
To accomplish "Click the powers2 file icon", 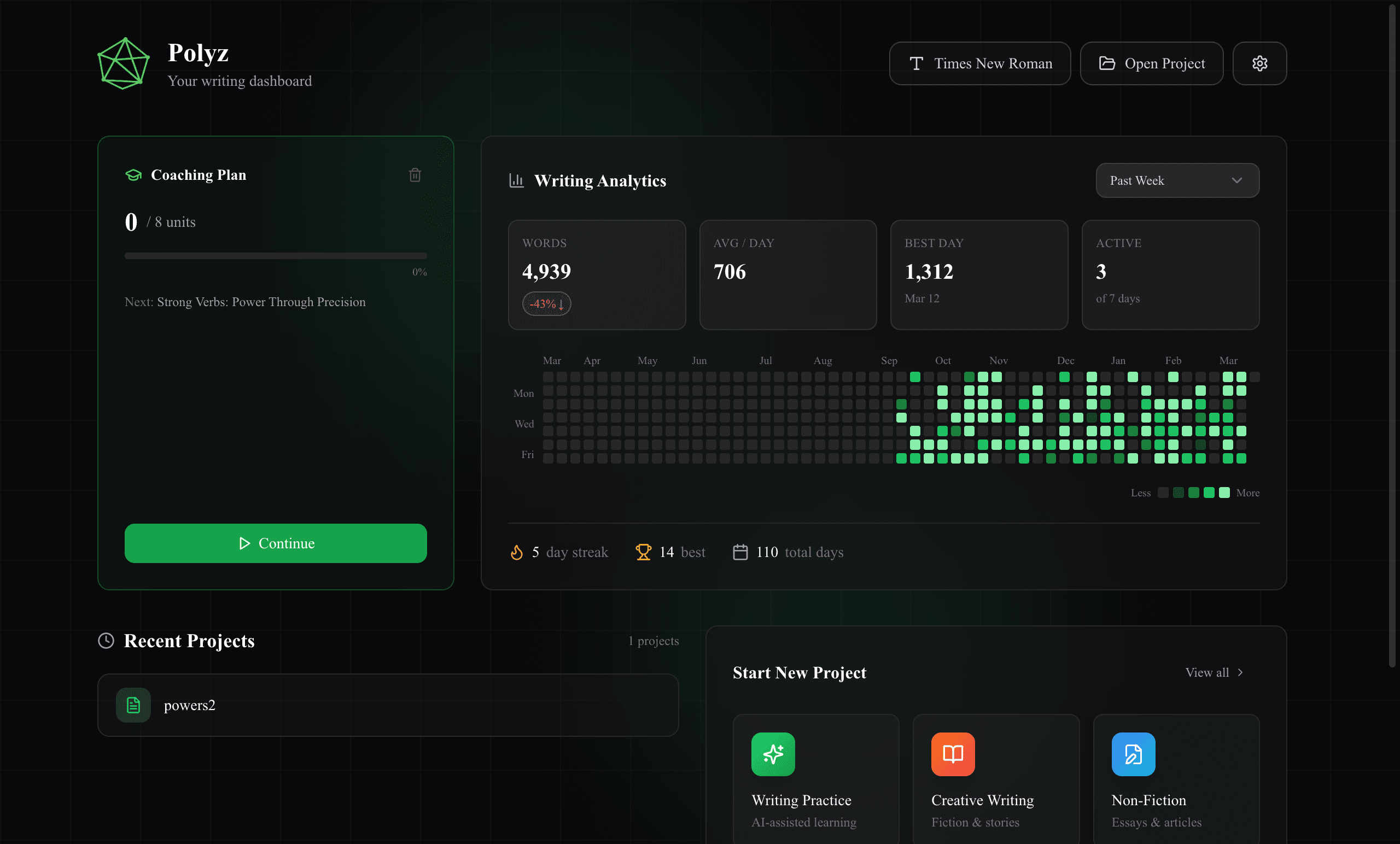I will coord(132,705).
